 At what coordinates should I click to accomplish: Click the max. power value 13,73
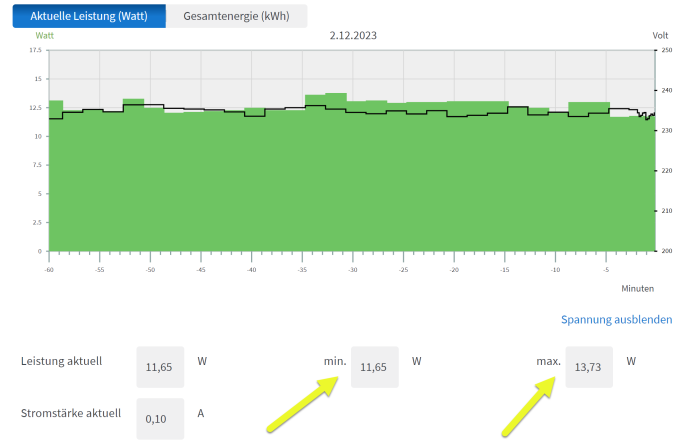click(588, 367)
